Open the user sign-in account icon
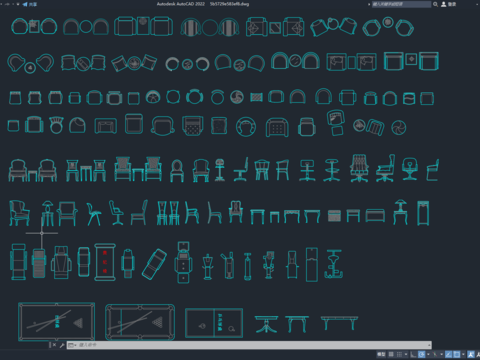The height and width of the screenshot is (360, 480). [444, 4]
